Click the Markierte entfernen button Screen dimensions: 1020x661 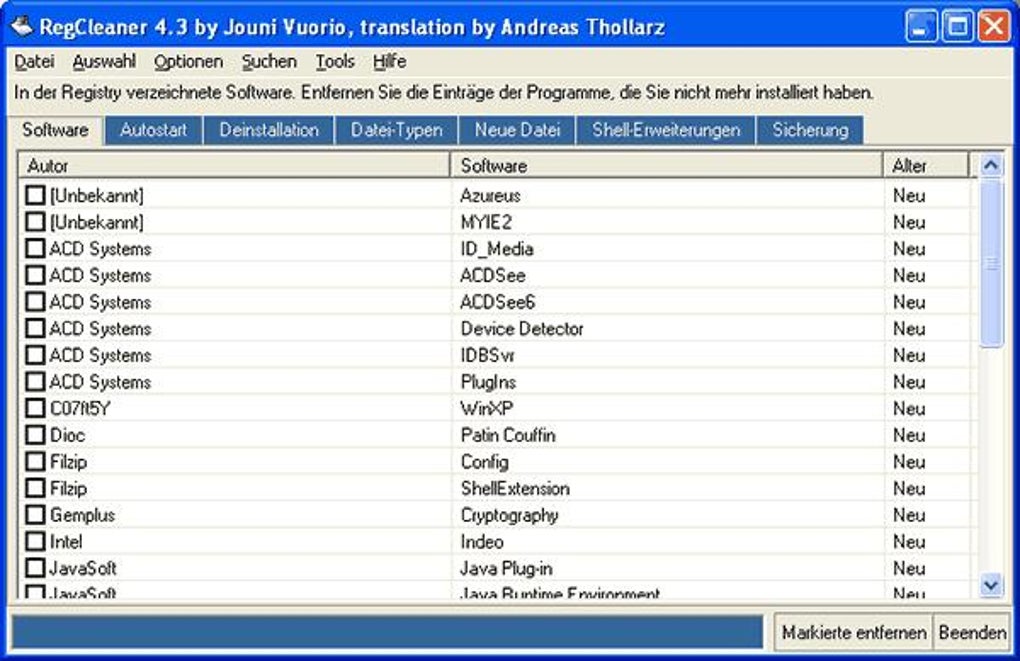pyautogui.click(x=853, y=632)
